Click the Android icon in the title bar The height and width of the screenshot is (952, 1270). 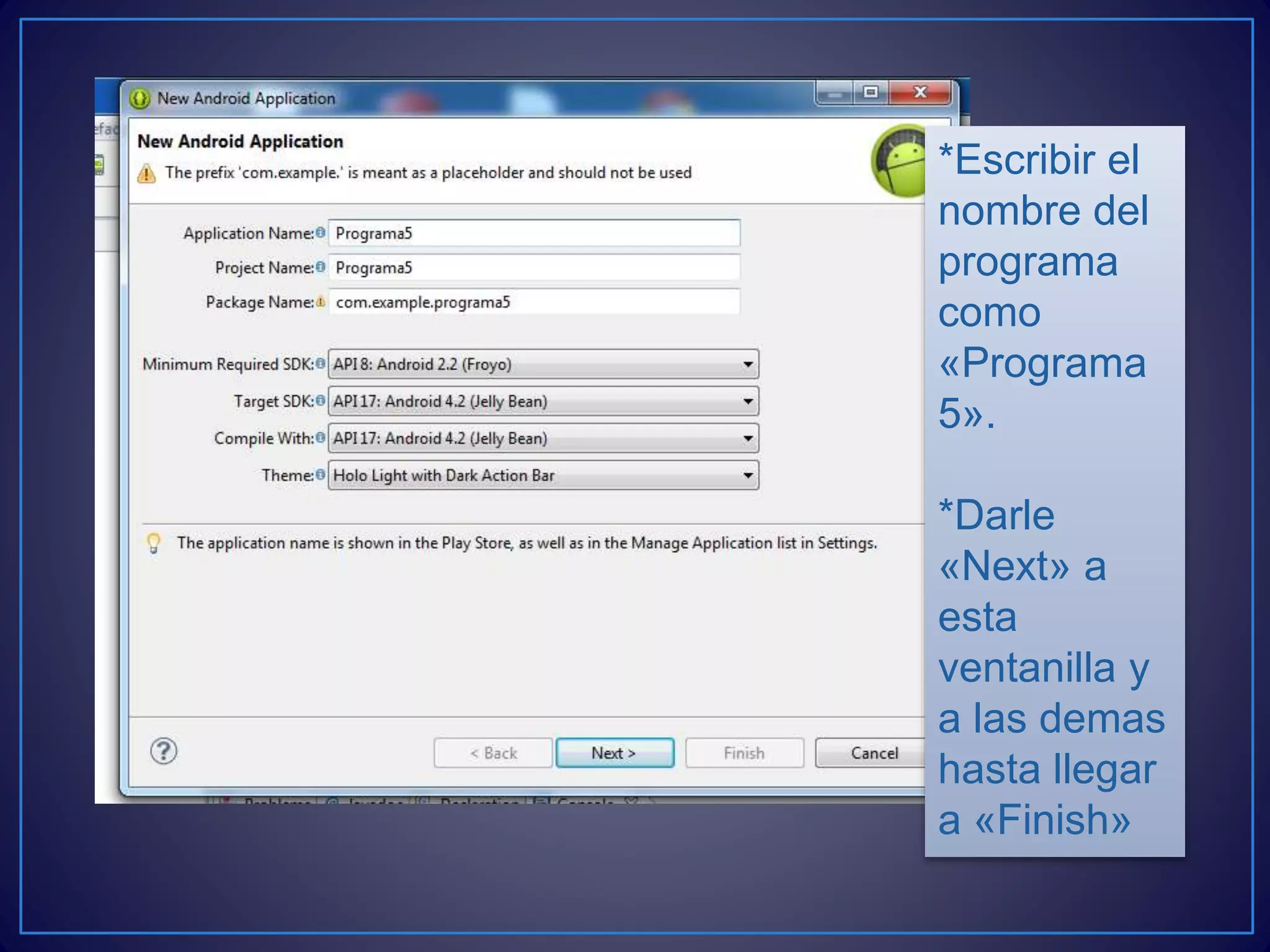[x=140, y=99]
